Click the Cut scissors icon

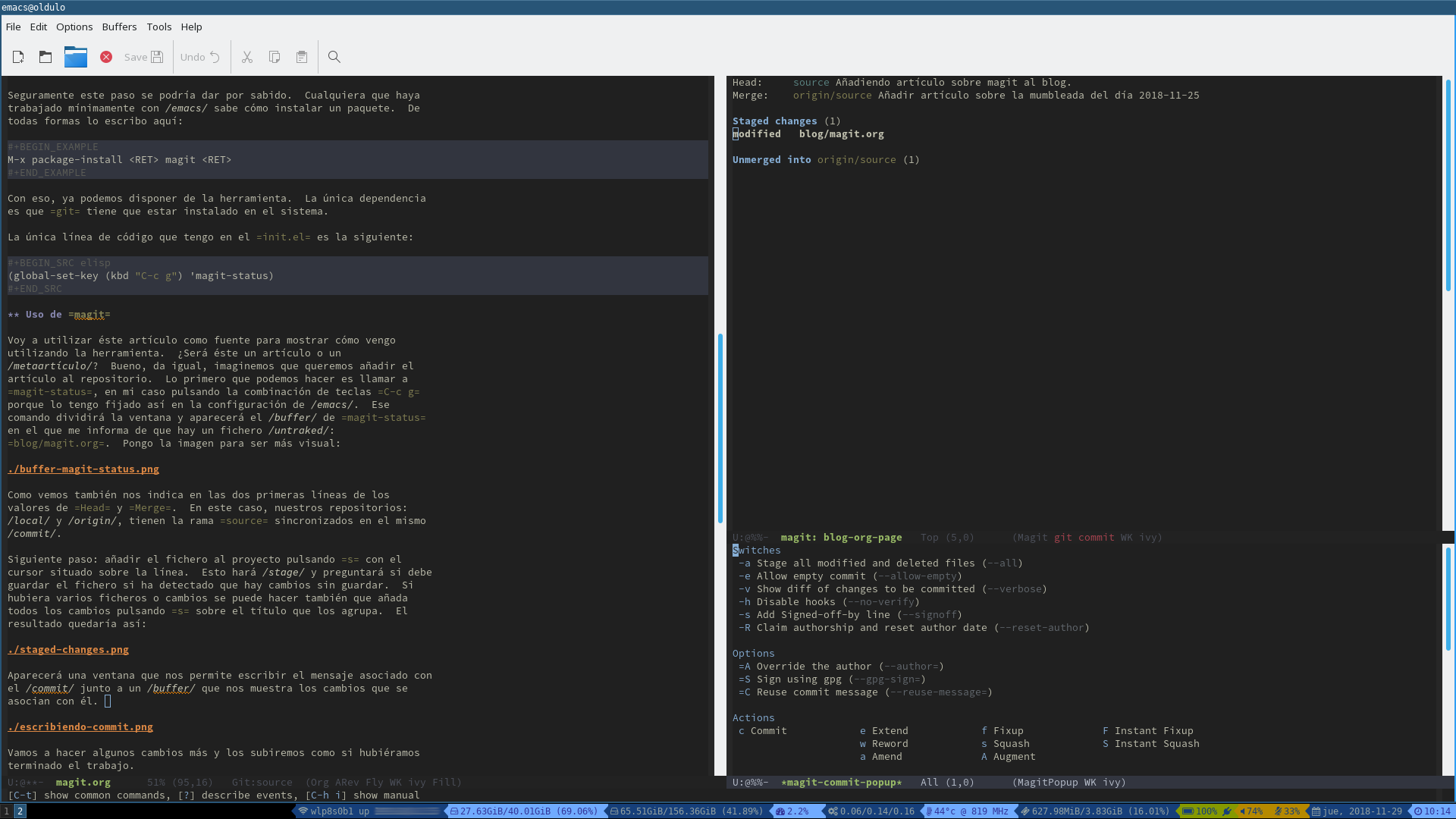(247, 57)
